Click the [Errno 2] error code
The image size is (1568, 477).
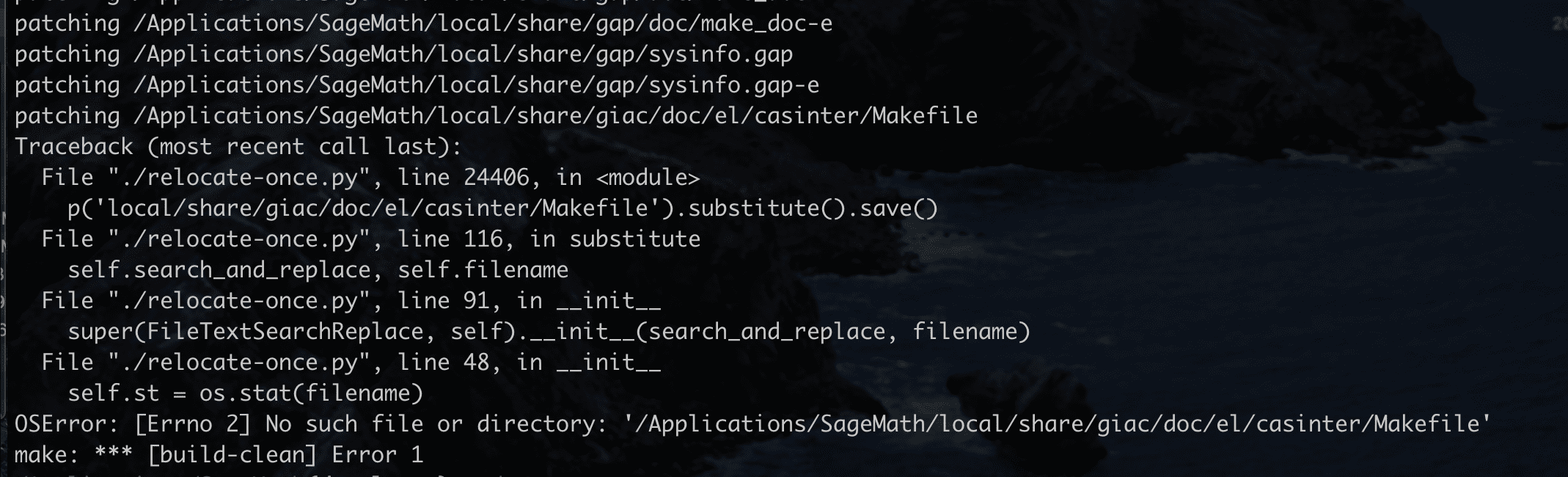point(193,424)
